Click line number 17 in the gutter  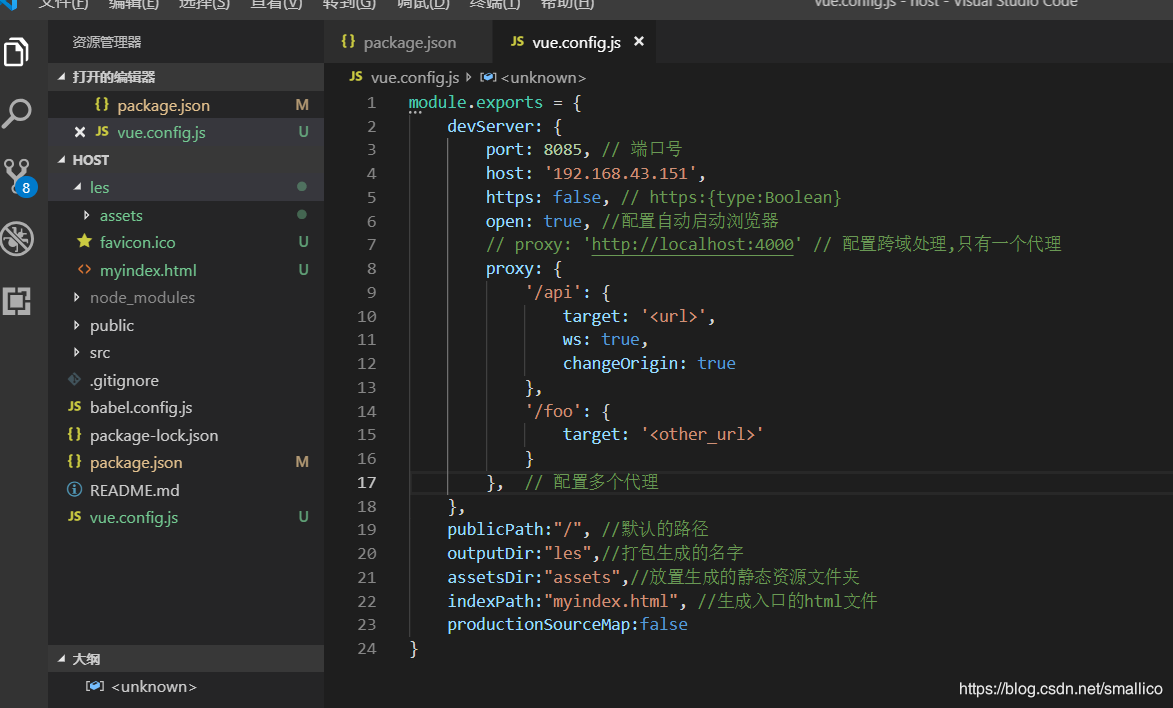367,483
